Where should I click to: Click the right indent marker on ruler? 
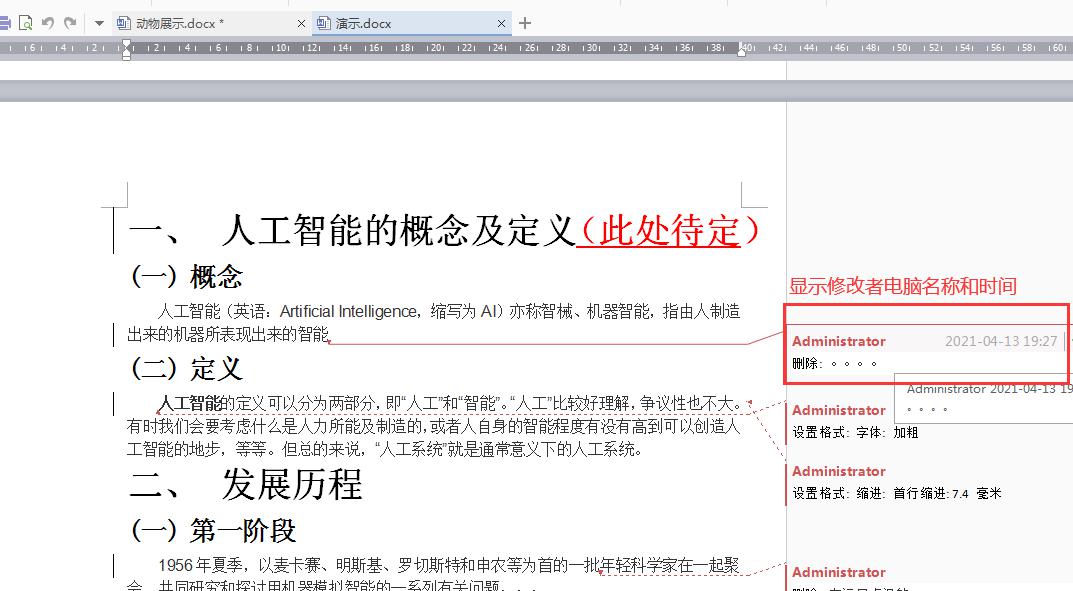click(x=742, y=50)
